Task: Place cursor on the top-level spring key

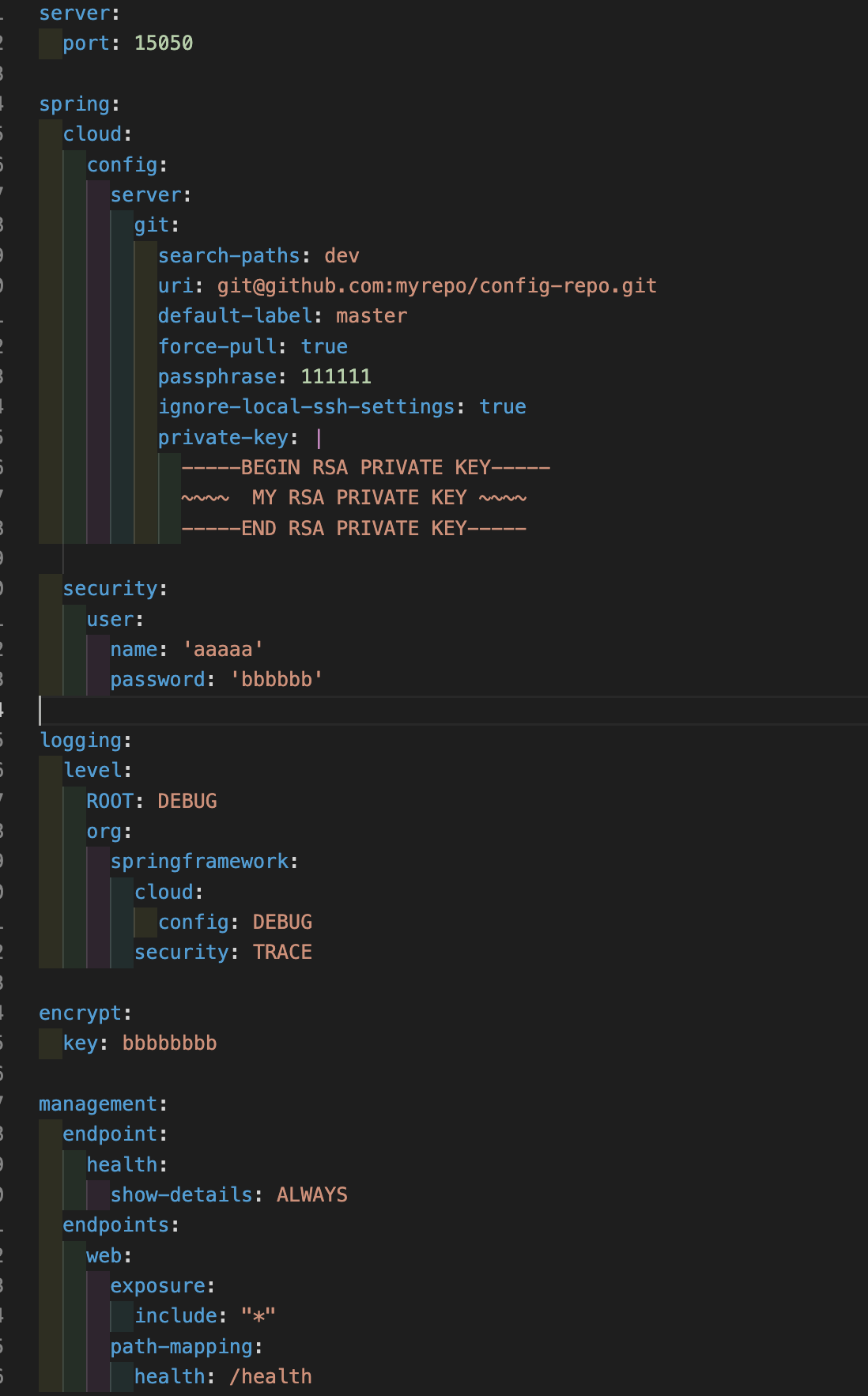Action: click(x=75, y=104)
